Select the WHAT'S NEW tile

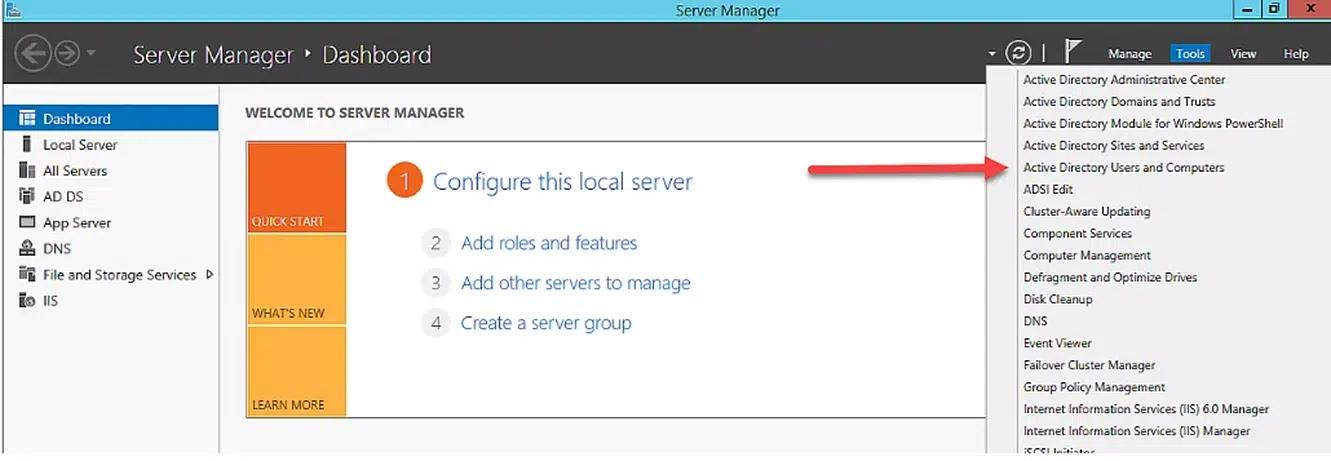point(297,279)
